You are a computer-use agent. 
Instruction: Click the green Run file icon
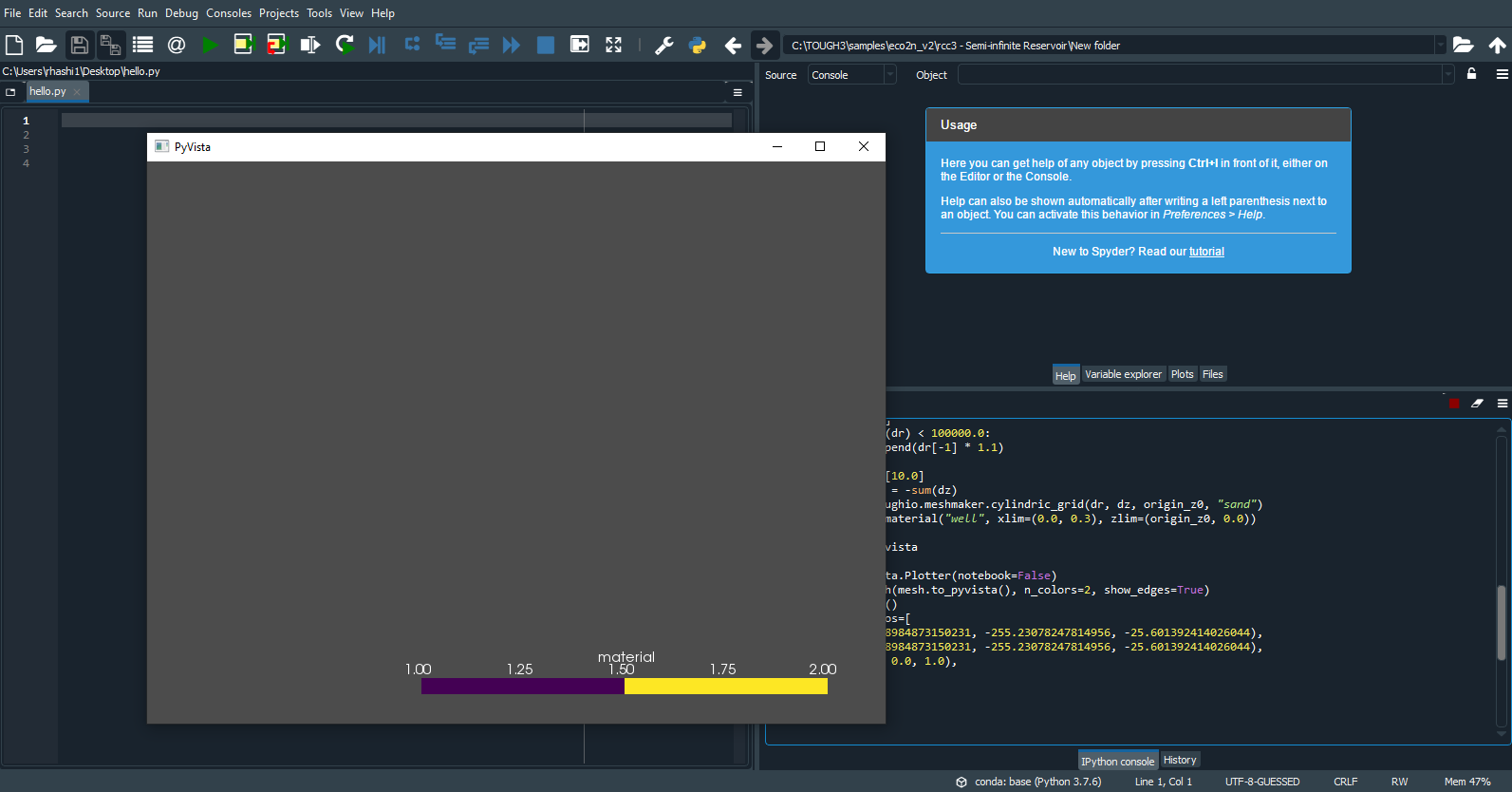point(210,45)
